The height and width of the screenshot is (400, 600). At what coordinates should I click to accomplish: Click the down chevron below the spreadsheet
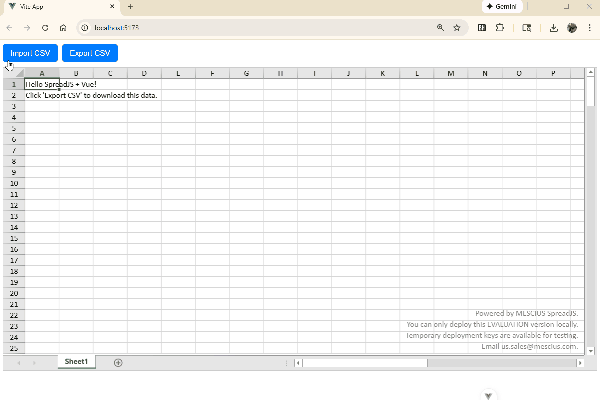tap(488, 396)
